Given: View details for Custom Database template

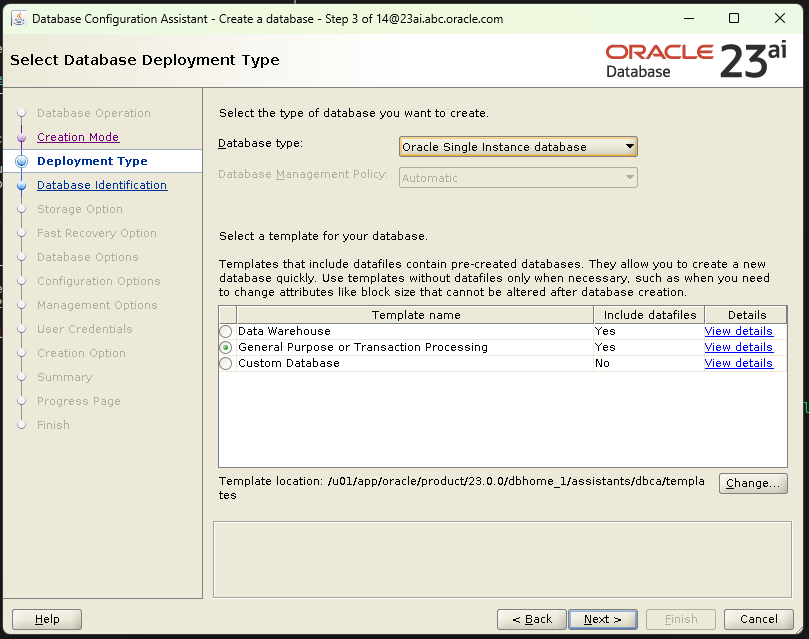Looking at the screenshot, I should click(x=738, y=363).
